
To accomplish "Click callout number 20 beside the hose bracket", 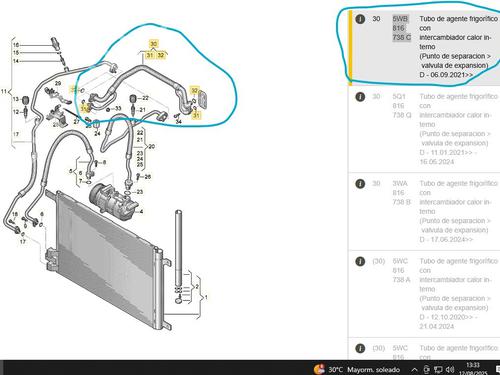I will 152,146.
